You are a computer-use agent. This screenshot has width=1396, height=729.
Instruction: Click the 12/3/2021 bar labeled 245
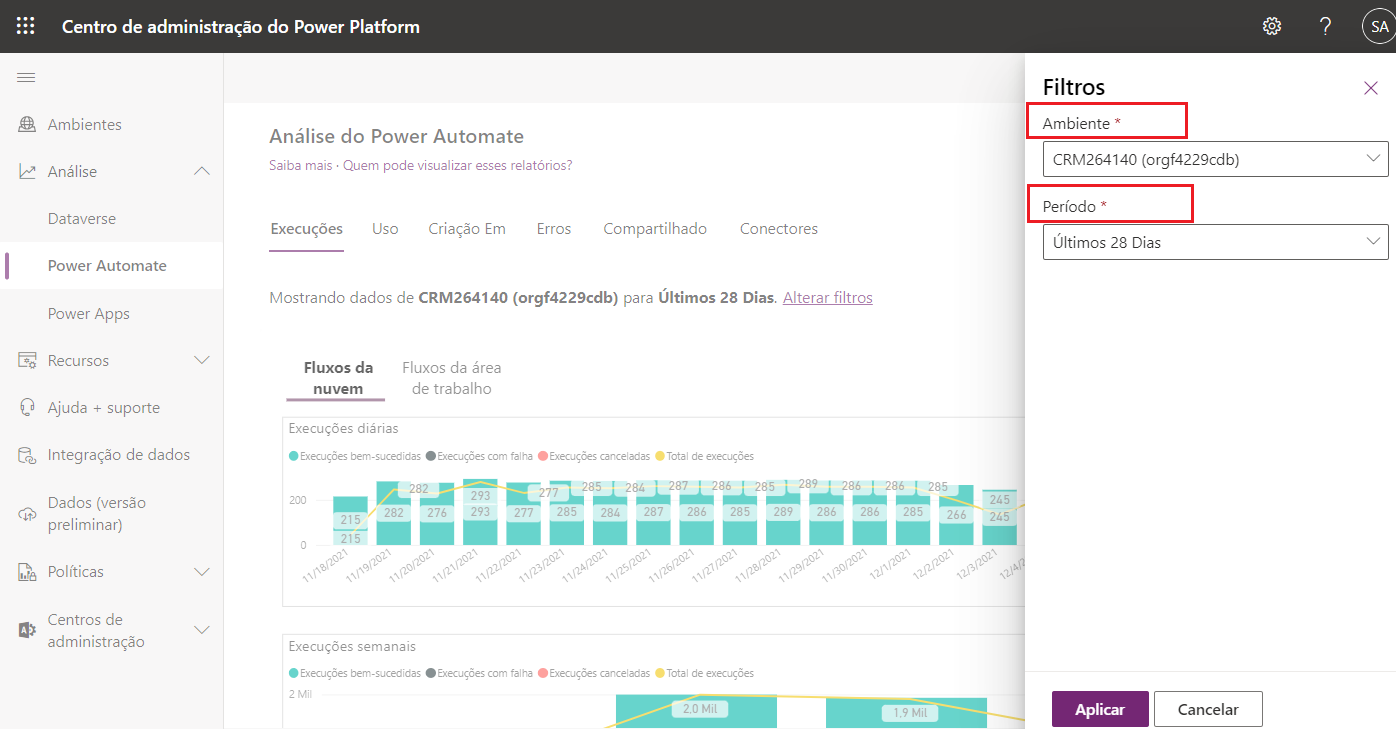pos(999,518)
